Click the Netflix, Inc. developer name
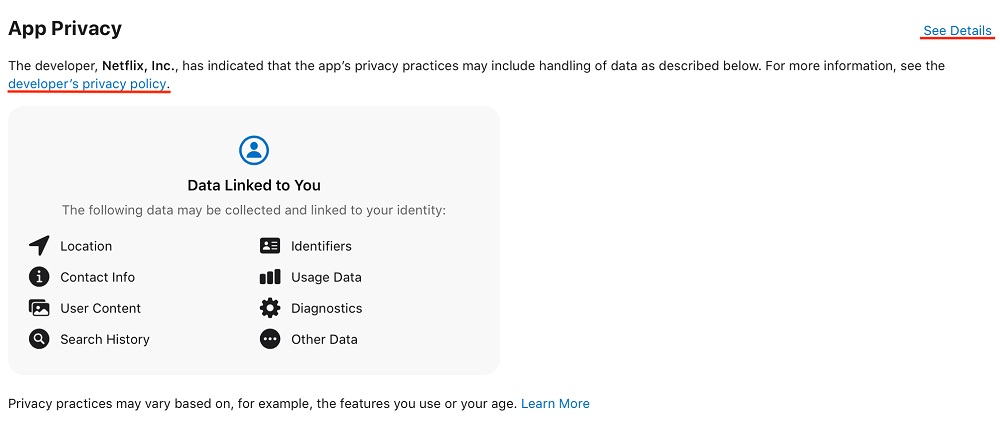 pos(140,65)
